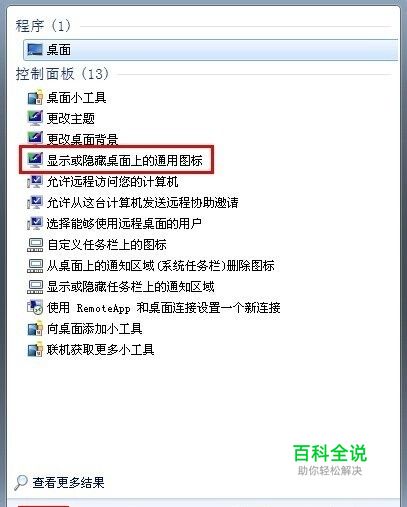
Task: Click taskbar icon beside 从桌面上的通知区域 entry
Action: (x=35, y=266)
